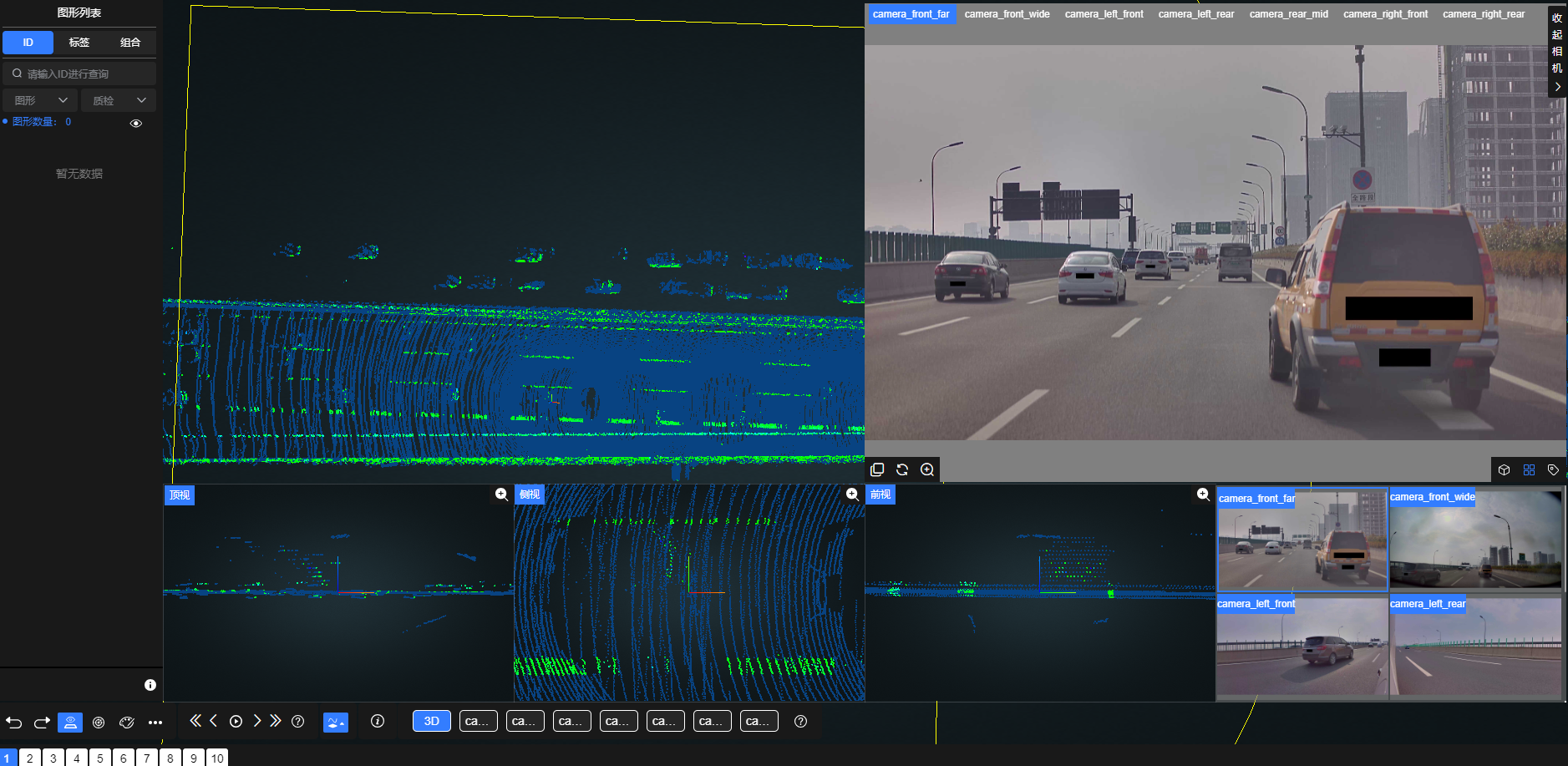Expand the 质检 dropdown filter
This screenshot has height=766, width=1568.
point(119,100)
